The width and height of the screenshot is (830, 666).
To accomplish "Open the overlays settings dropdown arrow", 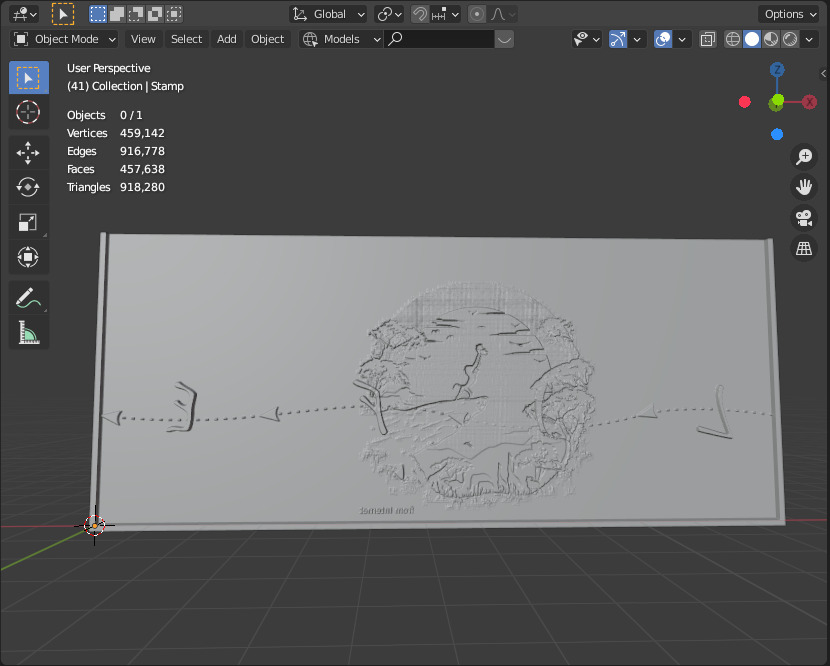I will pos(682,39).
